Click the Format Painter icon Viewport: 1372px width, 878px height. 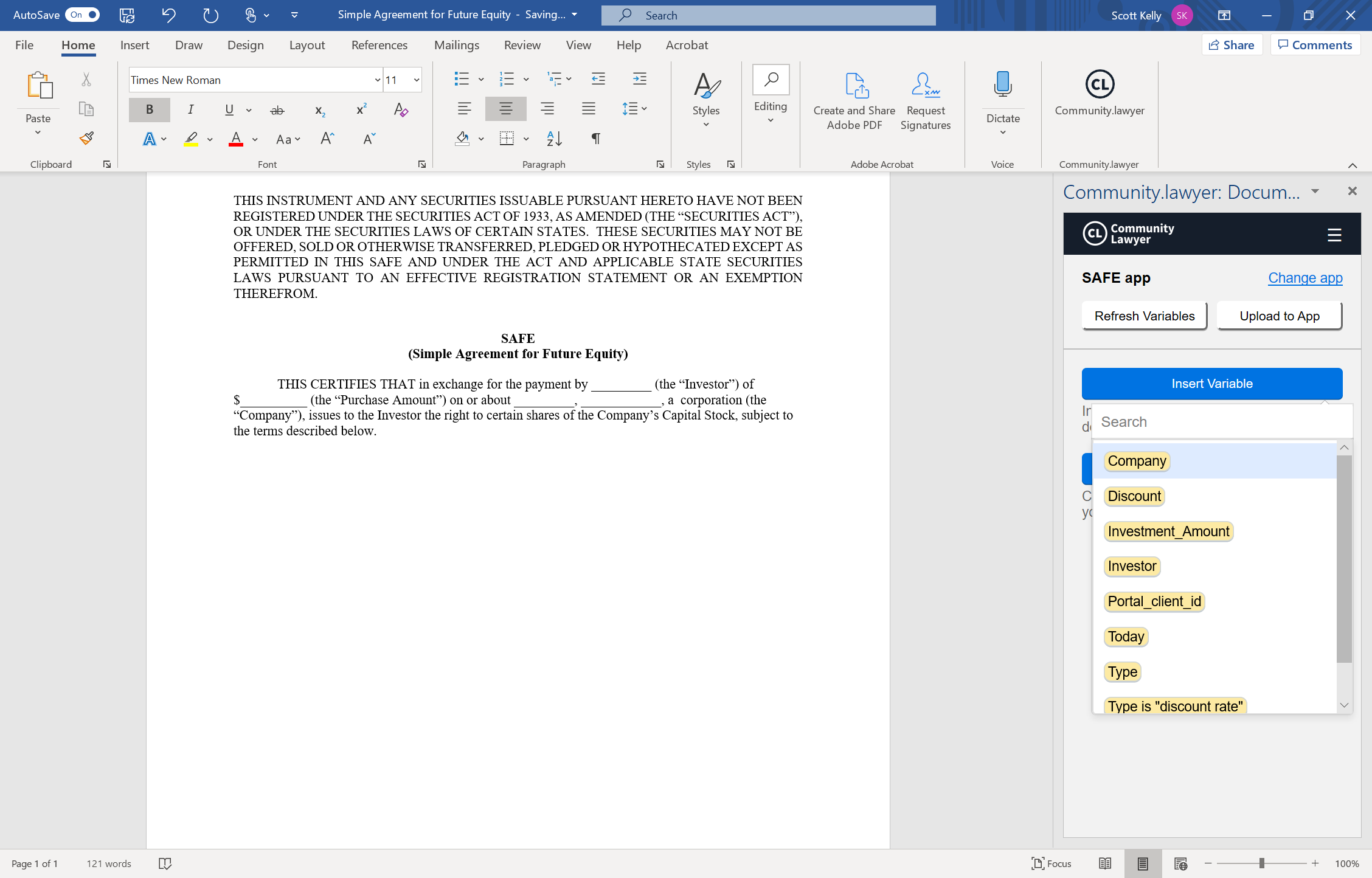pos(86,138)
